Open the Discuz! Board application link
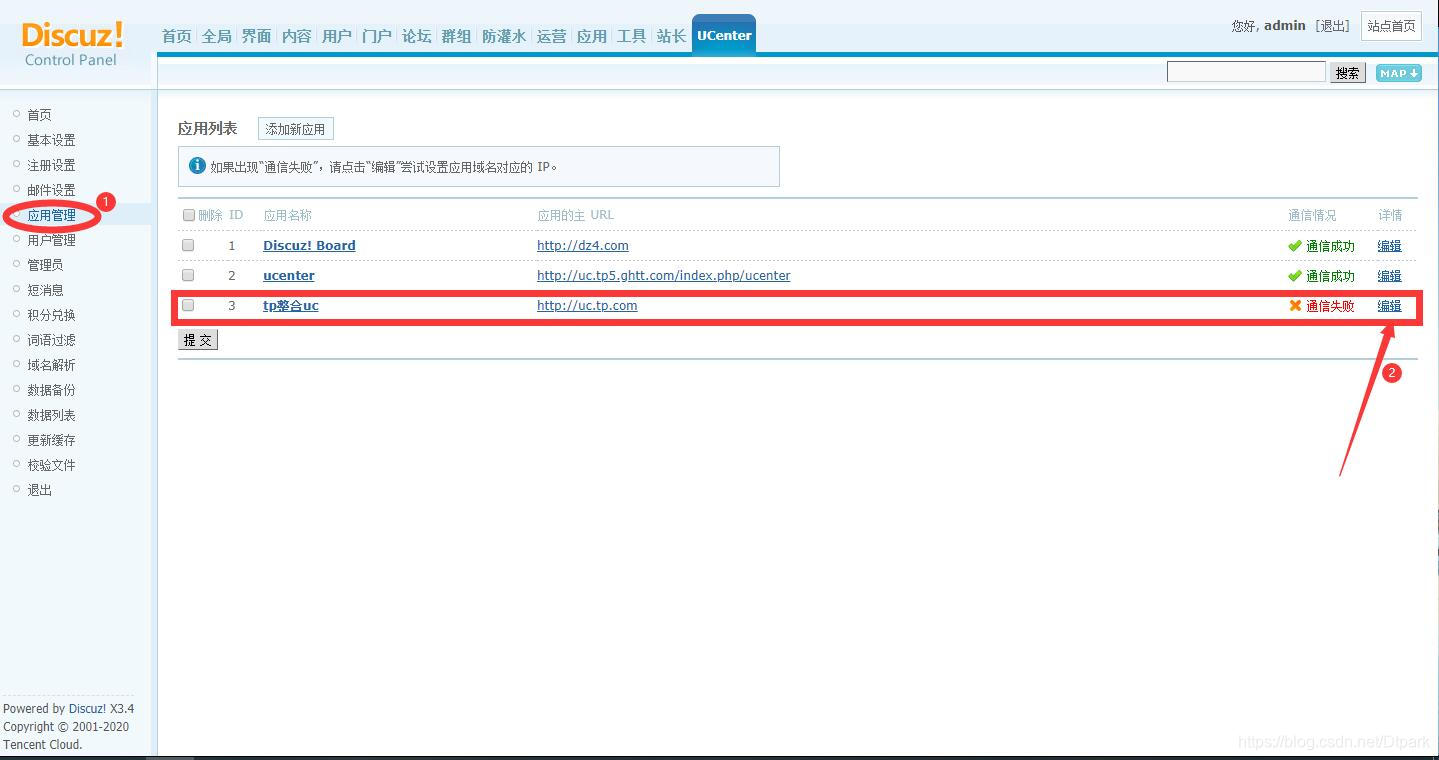The height and width of the screenshot is (760, 1439). pyautogui.click(x=308, y=245)
